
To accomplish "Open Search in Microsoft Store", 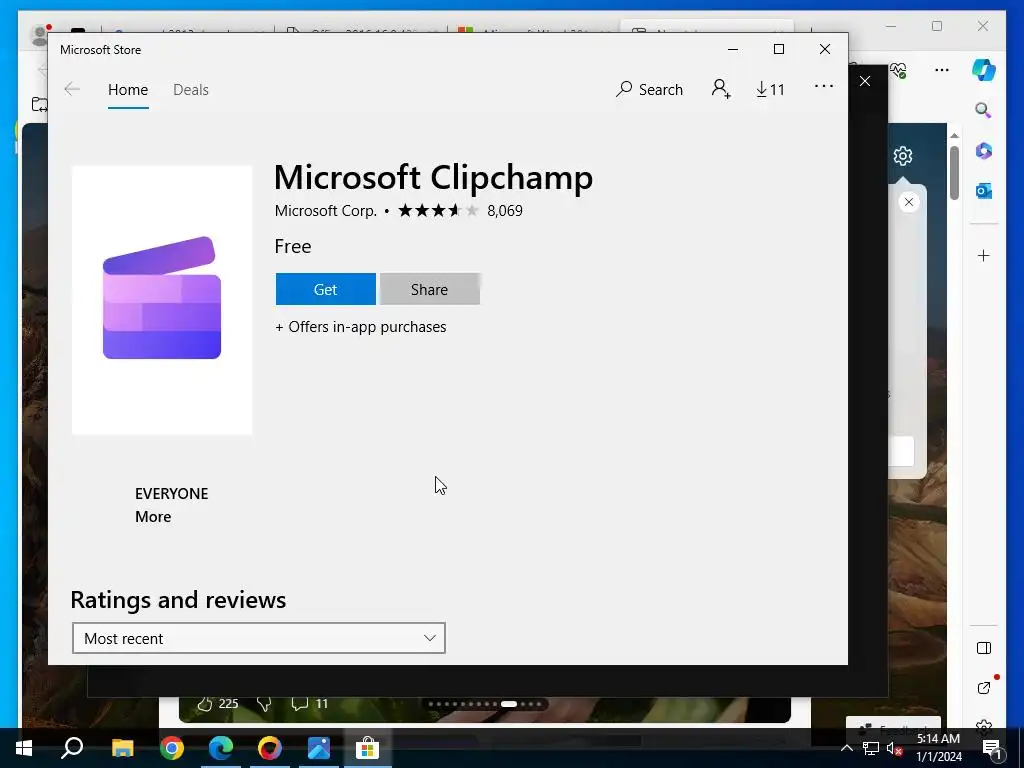I will click(x=649, y=89).
